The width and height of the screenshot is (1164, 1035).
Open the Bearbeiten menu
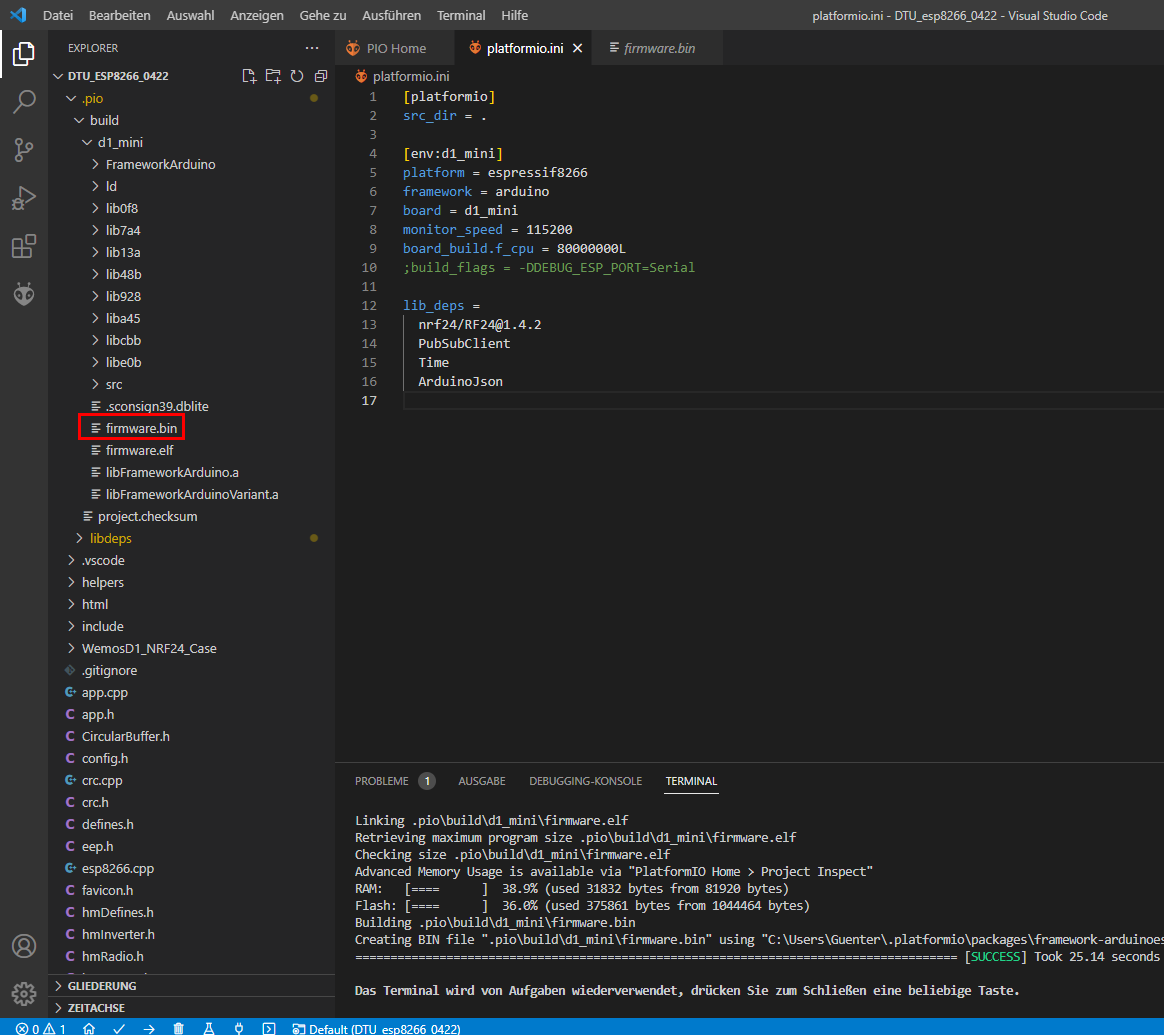coord(120,15)
